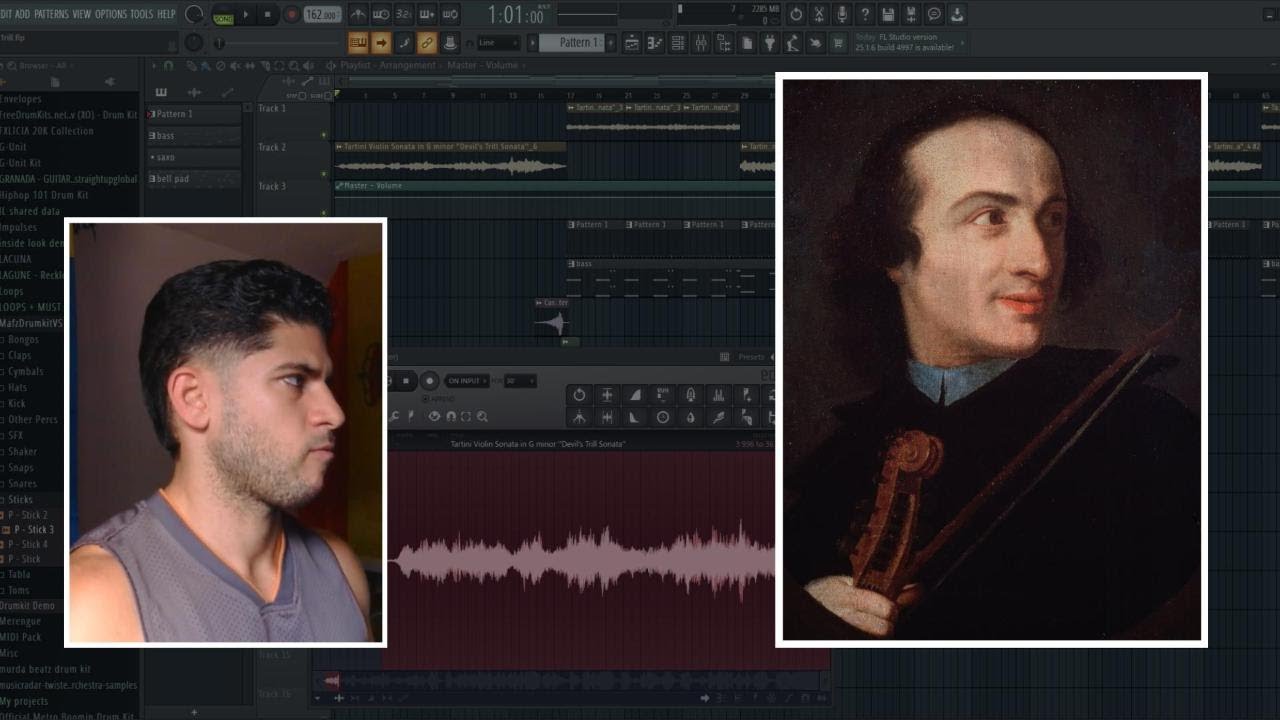The image size is (1280, 720).
Task: Expand the Bongos browser folder
Action: click(23, 339)
